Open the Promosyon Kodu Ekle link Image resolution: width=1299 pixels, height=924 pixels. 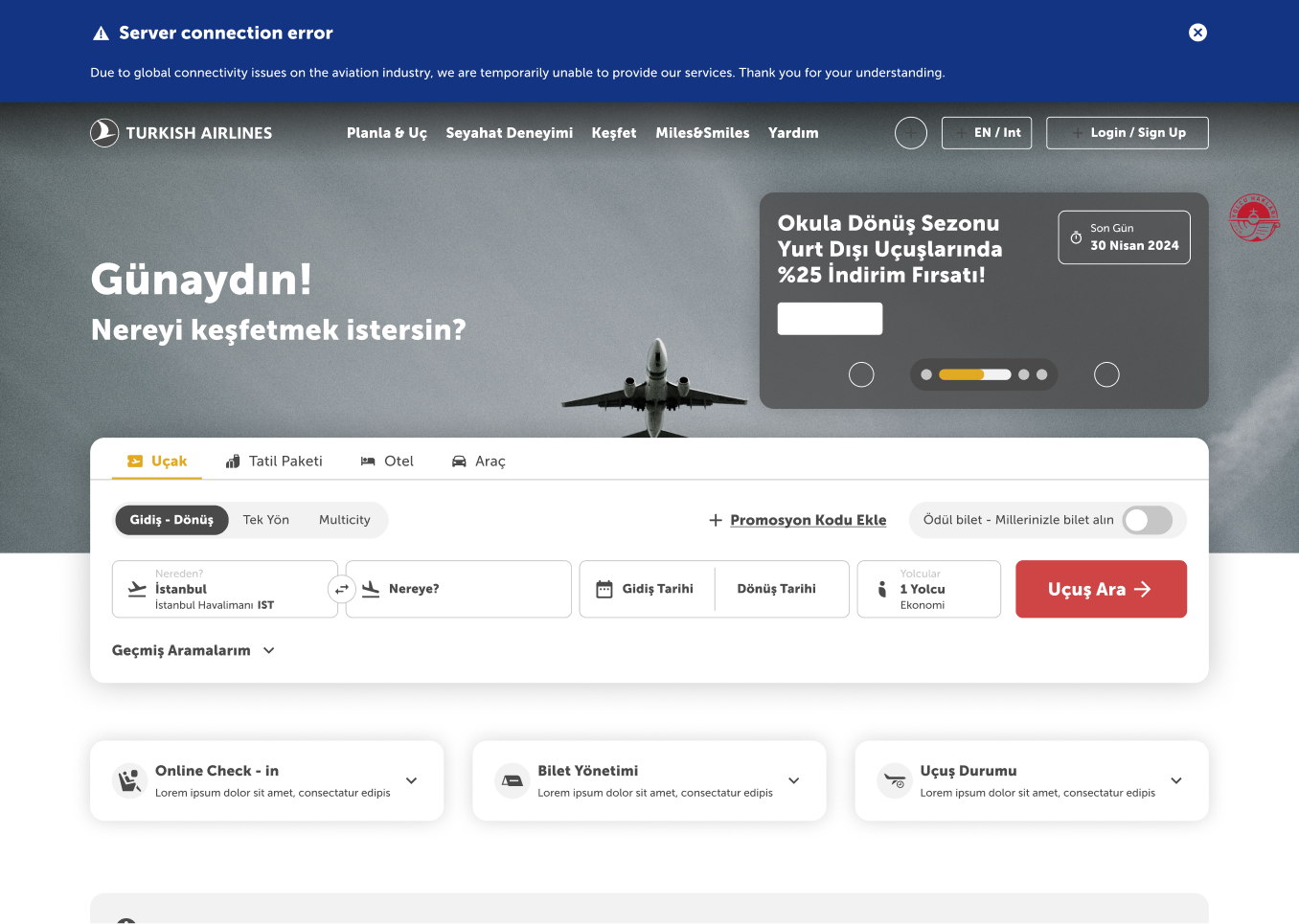pos(808,520)
